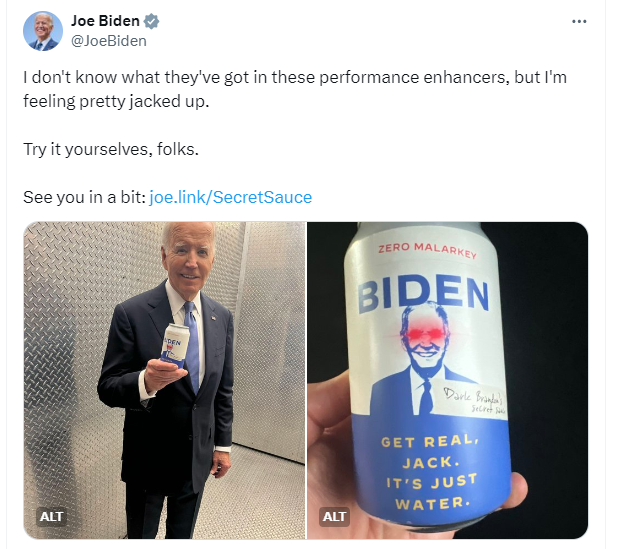Click the tweet text about performance enhancers
This screenshot has width=617, height=549.
(295, 89)
